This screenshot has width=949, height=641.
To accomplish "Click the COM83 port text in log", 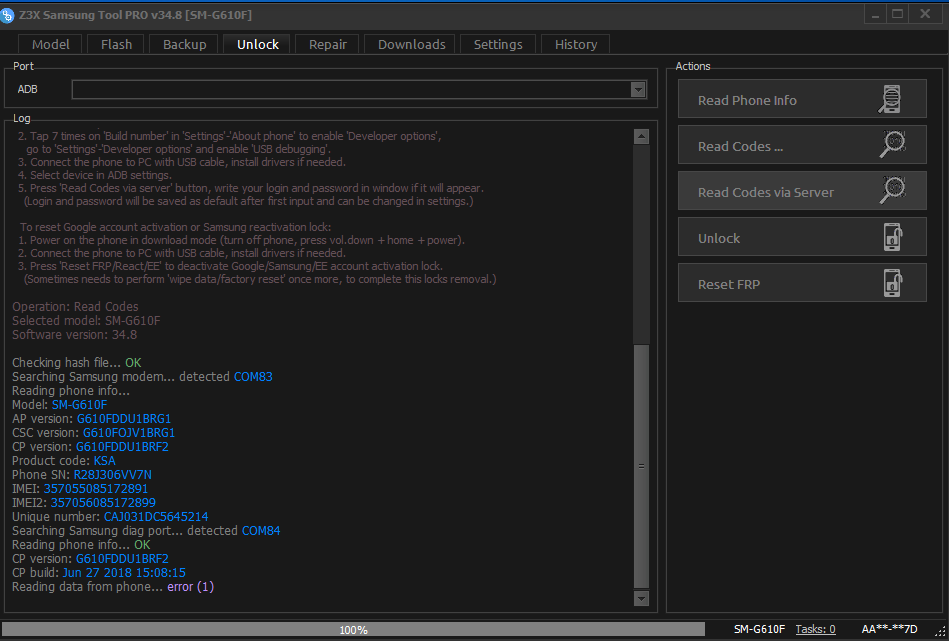I will coord(253,376).
